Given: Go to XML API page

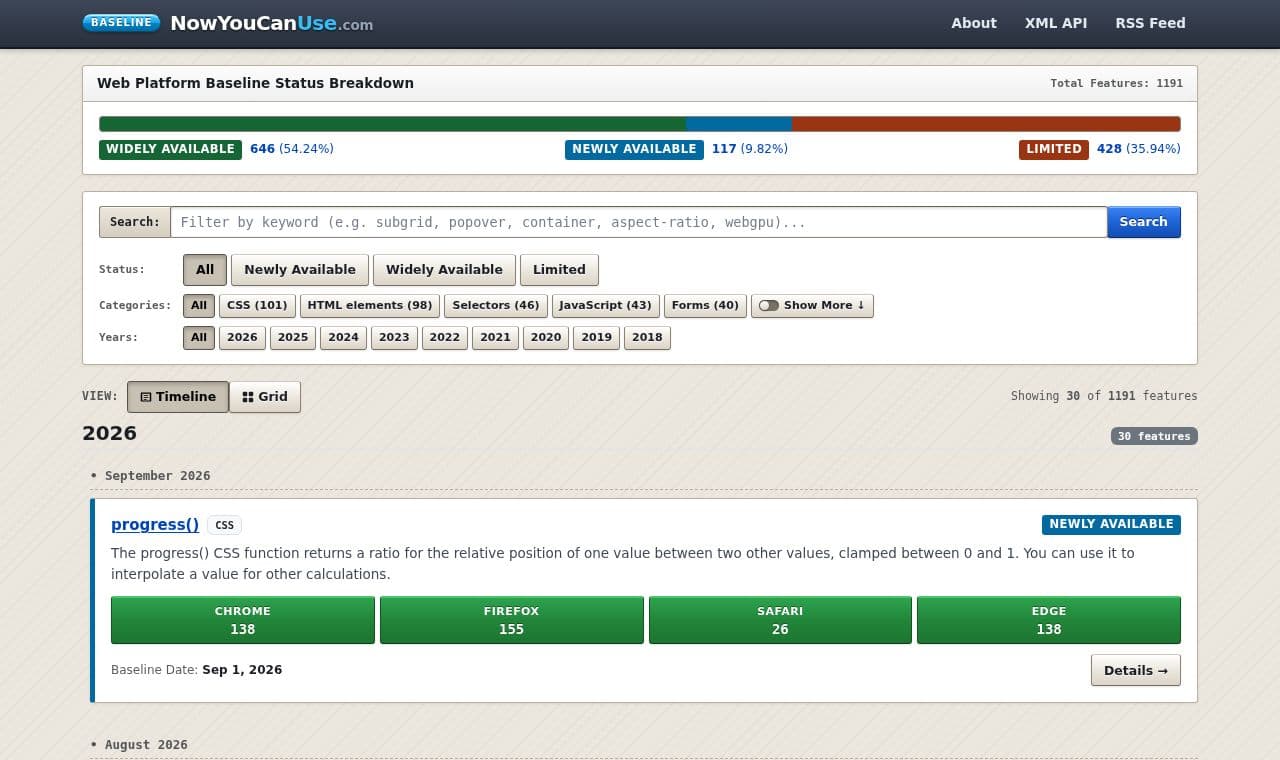Looking at the screenshot, I should (x=1056, y=23).
